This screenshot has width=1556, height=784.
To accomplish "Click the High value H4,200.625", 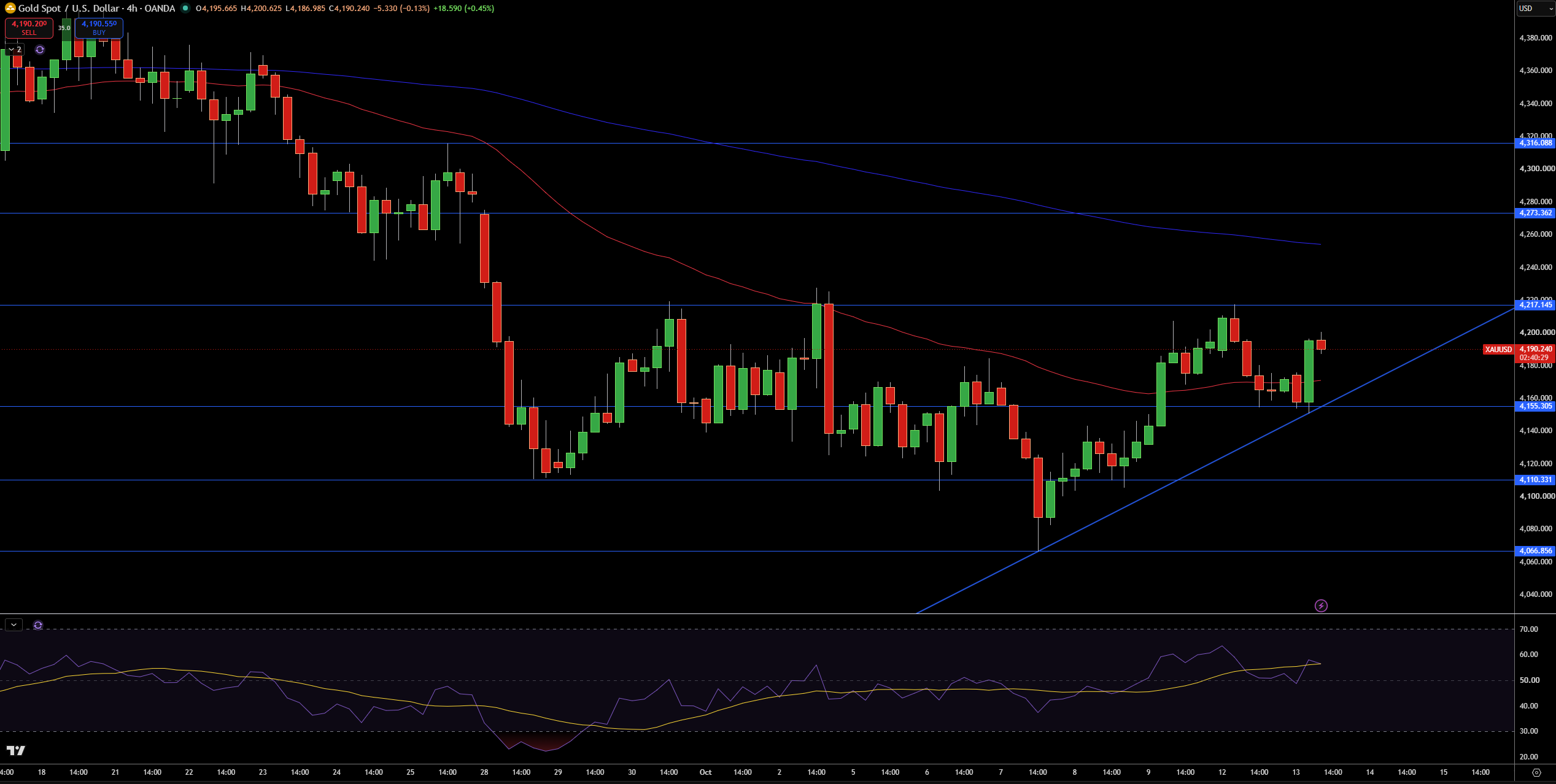I will click(x=261, y=9).
